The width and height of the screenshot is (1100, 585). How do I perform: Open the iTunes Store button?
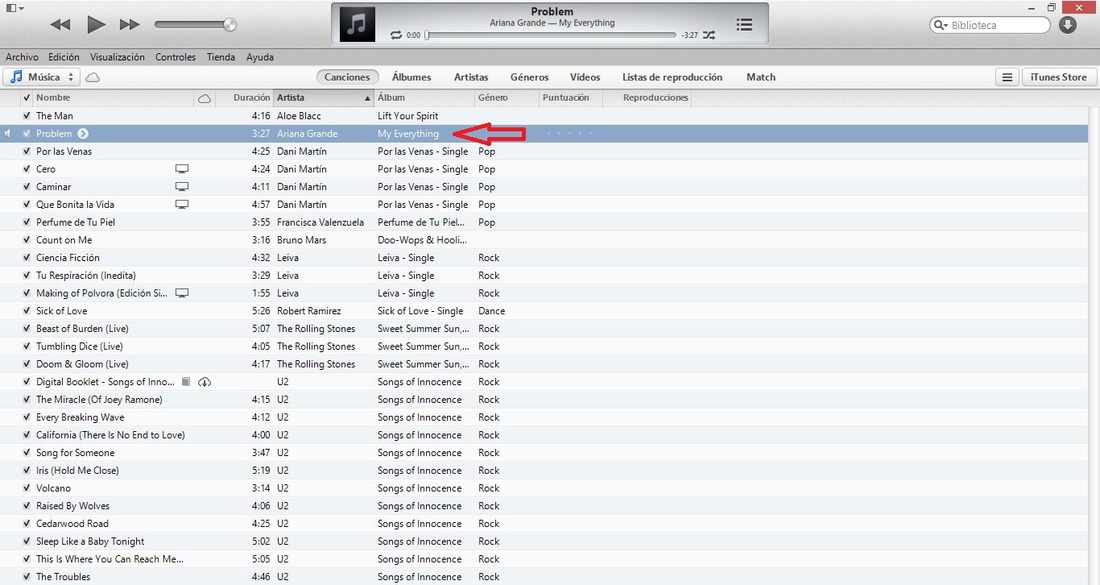(x=1059, y=77)
